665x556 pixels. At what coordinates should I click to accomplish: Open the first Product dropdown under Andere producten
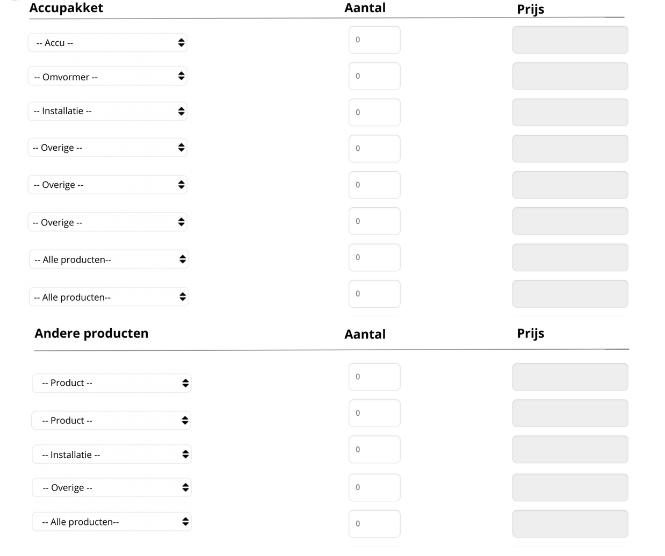tap(111, 383)
